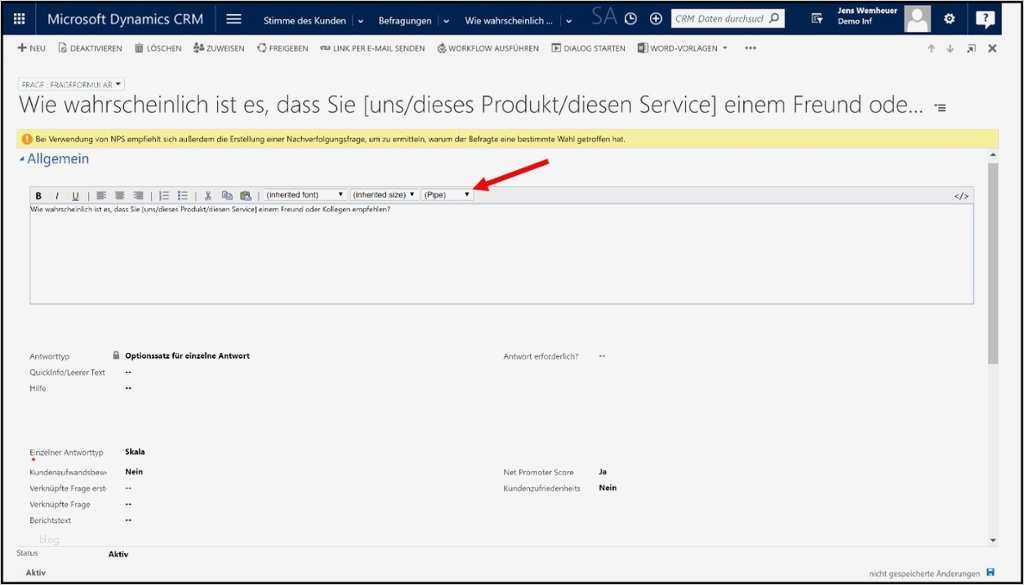Open advanced find filter icon
Viewport: 1024px width, 585px height.
point(817,19)
